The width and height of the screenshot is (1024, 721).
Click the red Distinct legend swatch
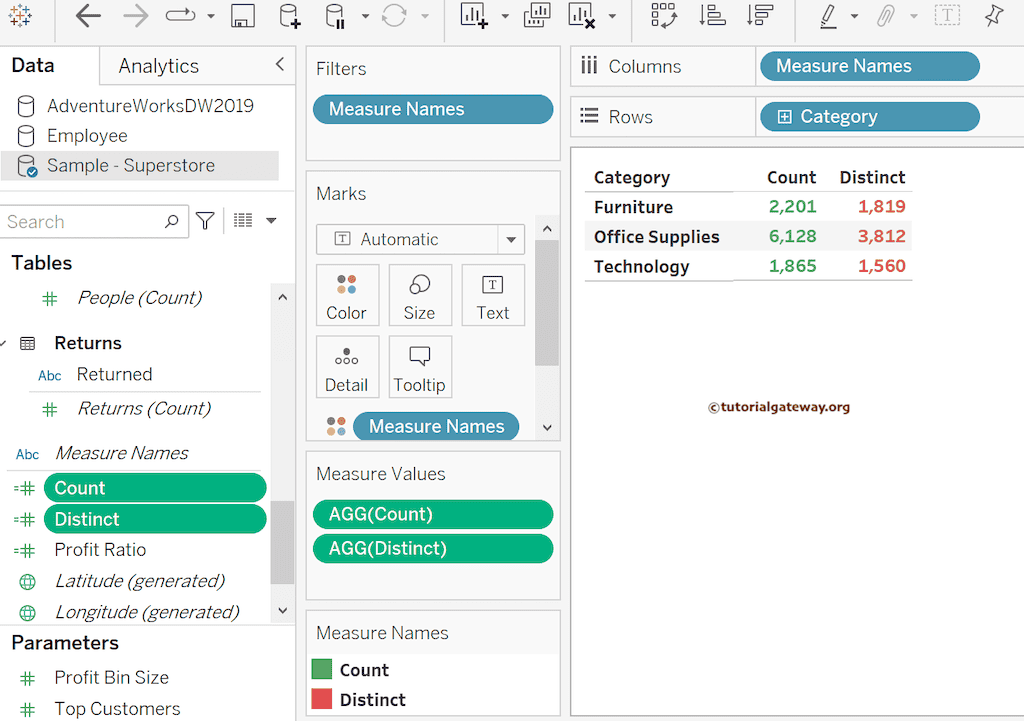[x=322, y=699]
